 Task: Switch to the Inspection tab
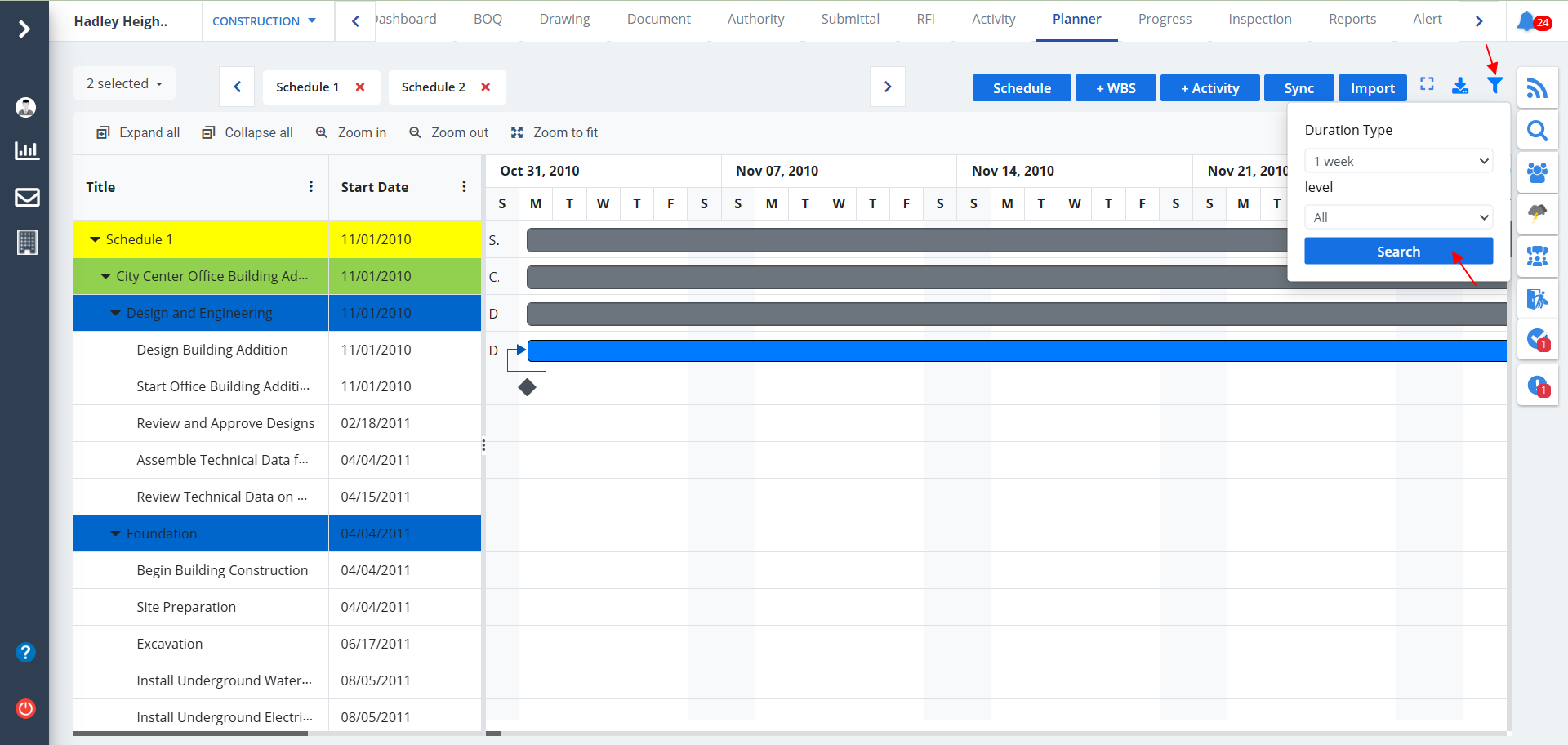click(1259, 20)
